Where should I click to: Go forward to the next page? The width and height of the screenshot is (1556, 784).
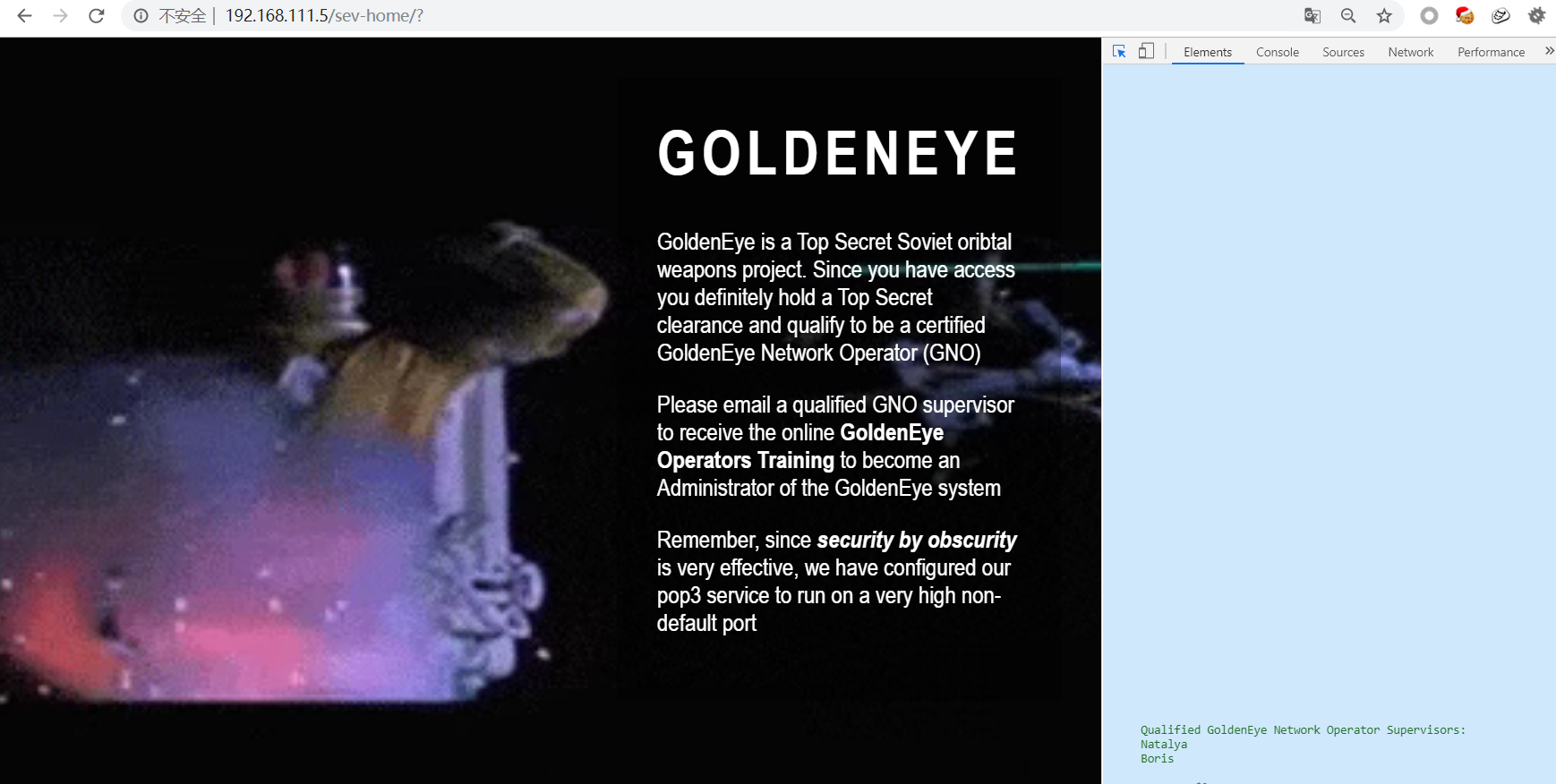pos(60,16)
